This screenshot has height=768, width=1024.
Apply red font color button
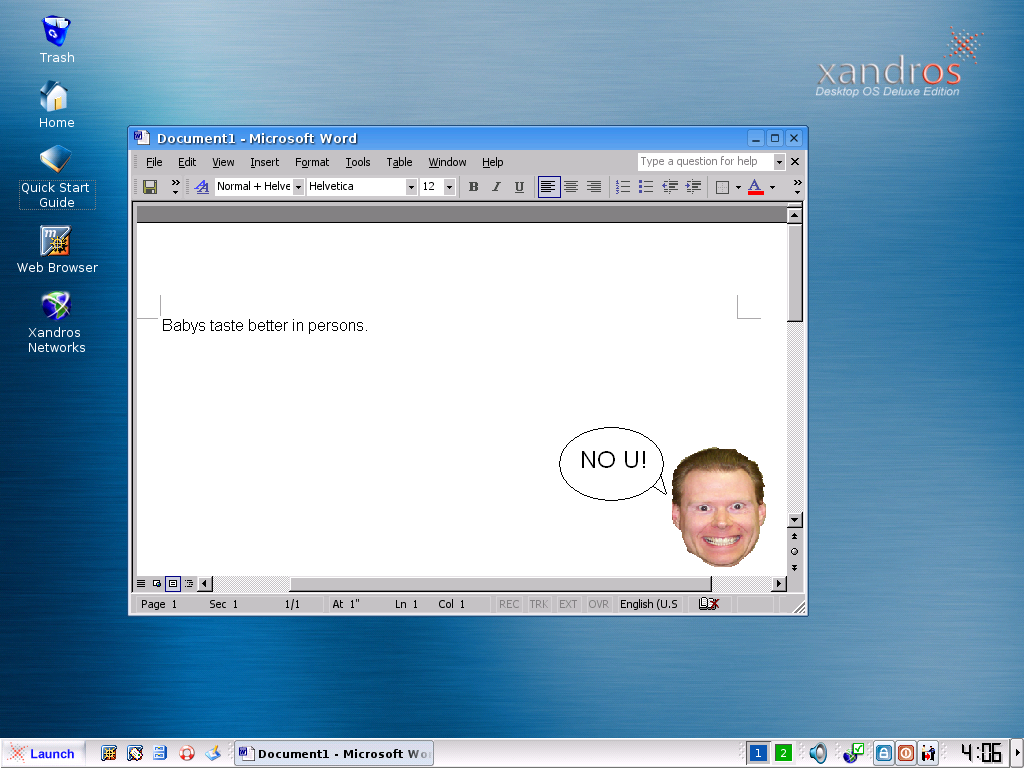click(756, 187)
